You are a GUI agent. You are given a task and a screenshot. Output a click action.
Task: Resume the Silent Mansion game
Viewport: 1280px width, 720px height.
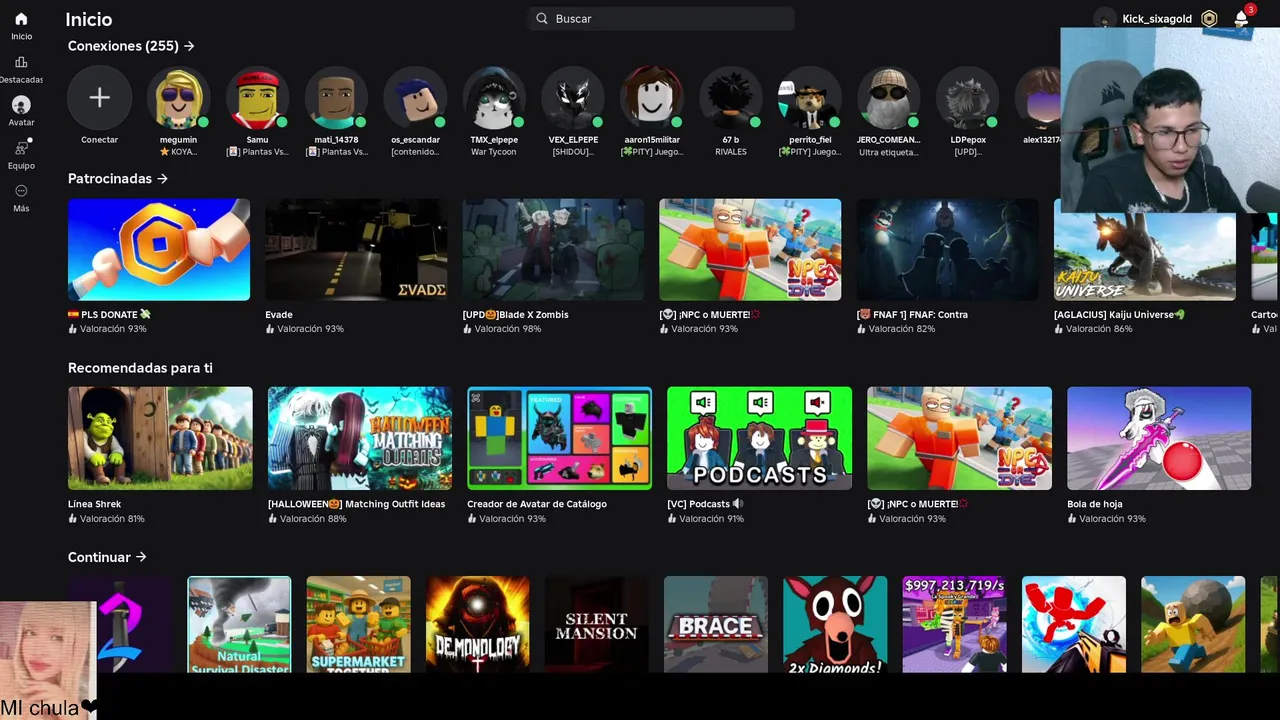[x=597, y=624]
